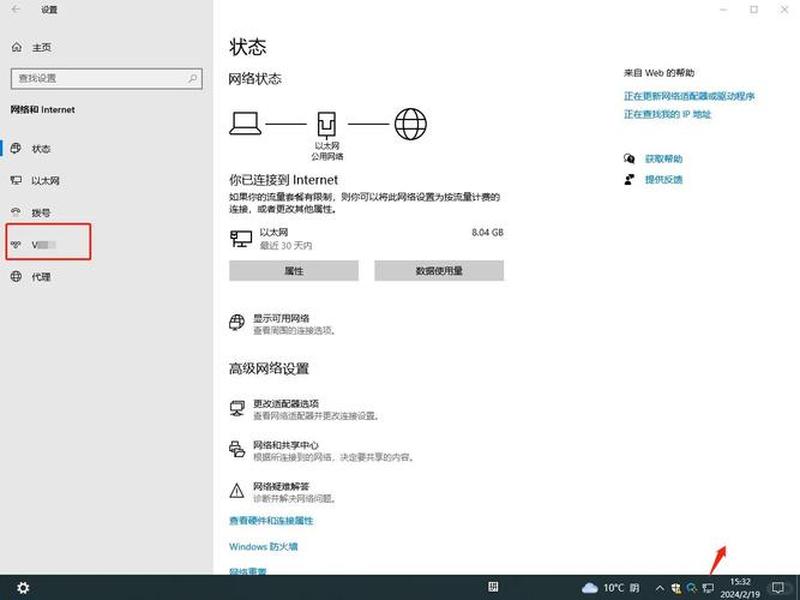
Task: Open 拨号 dial-up settings
Action: coord(41,213)
